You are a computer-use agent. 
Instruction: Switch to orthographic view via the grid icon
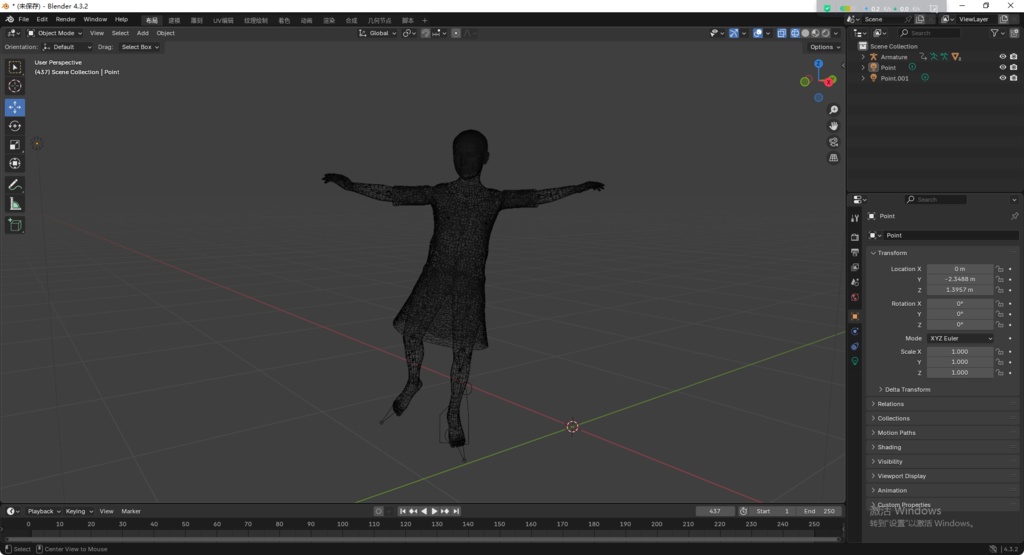point(834,158)
